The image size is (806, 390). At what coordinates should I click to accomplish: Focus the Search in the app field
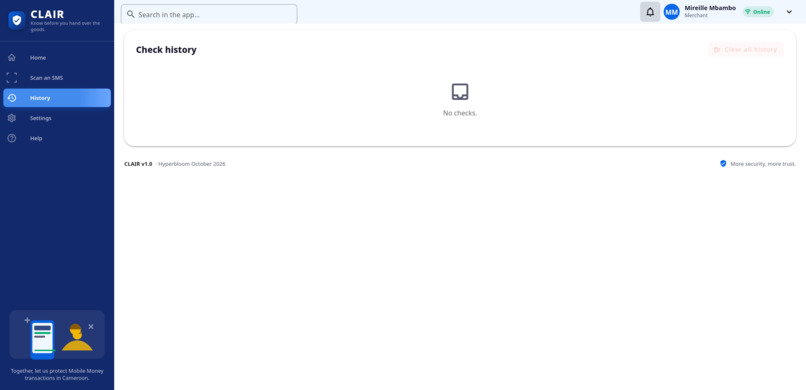tap(209, 14)
